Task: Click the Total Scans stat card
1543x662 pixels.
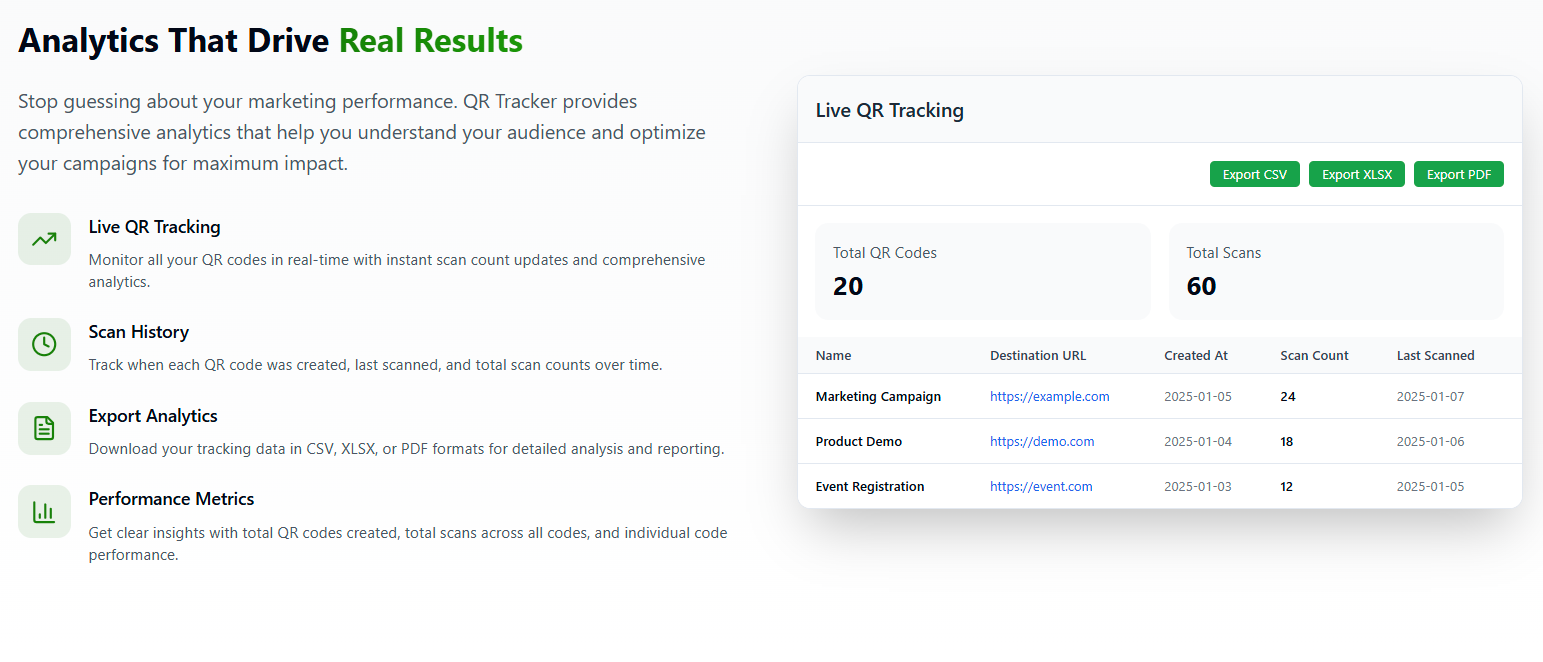Action: pos(1335,272)
